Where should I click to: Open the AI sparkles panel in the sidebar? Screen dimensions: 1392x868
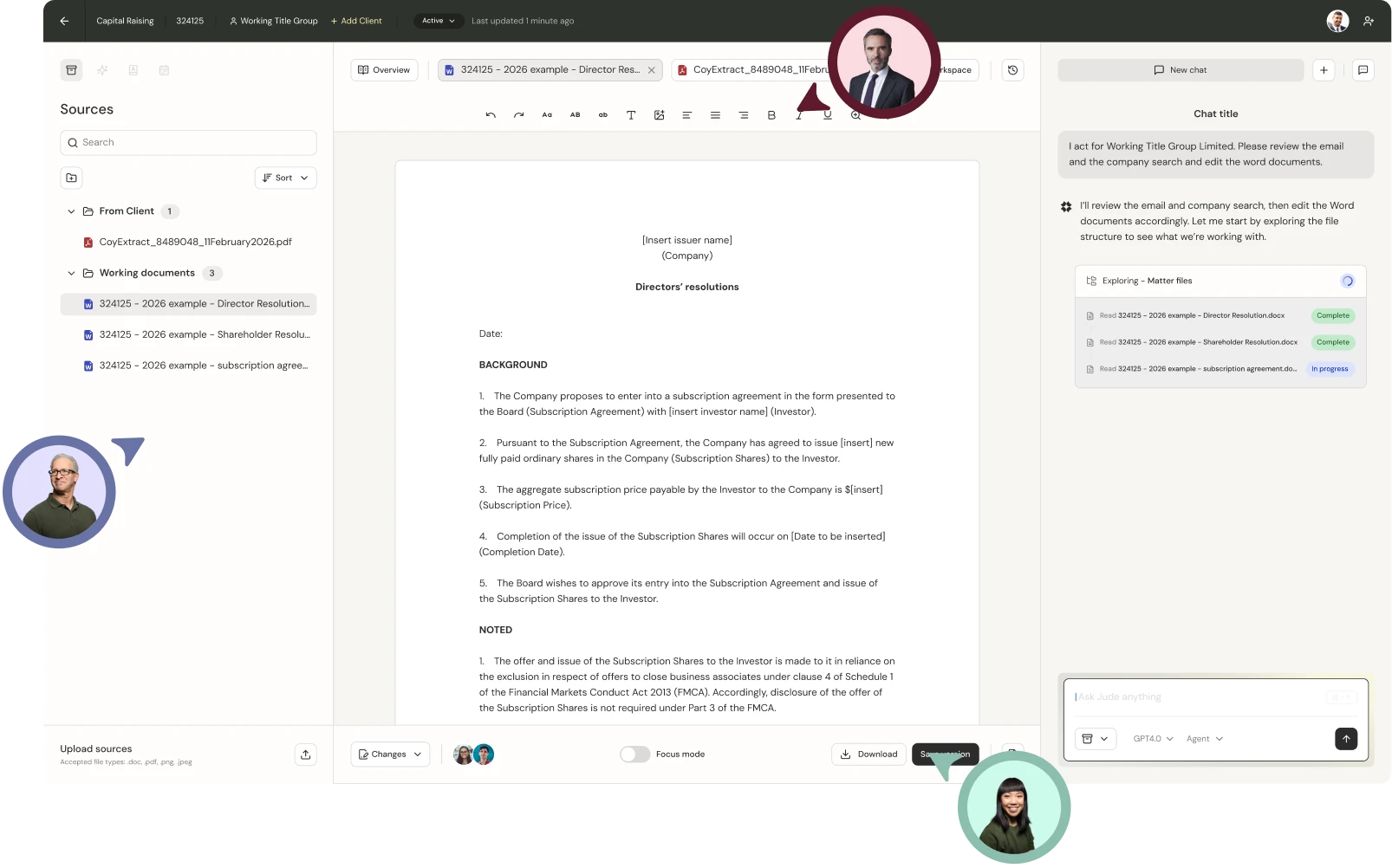pos(102,70)
